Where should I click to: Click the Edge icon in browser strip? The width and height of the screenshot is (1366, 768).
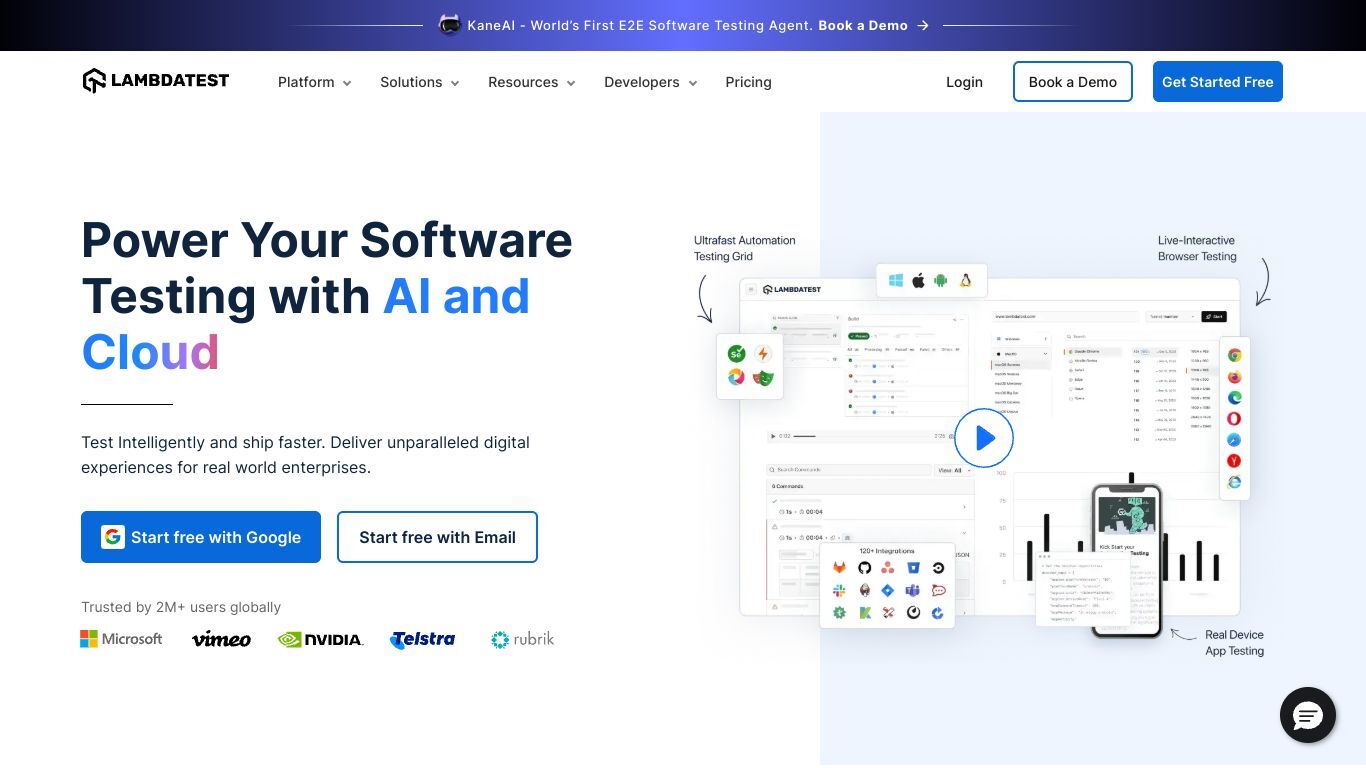click(1235, 398)
